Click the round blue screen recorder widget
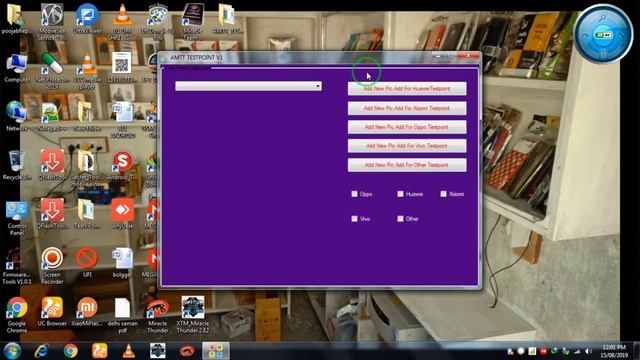 click(x=603, y=34)
